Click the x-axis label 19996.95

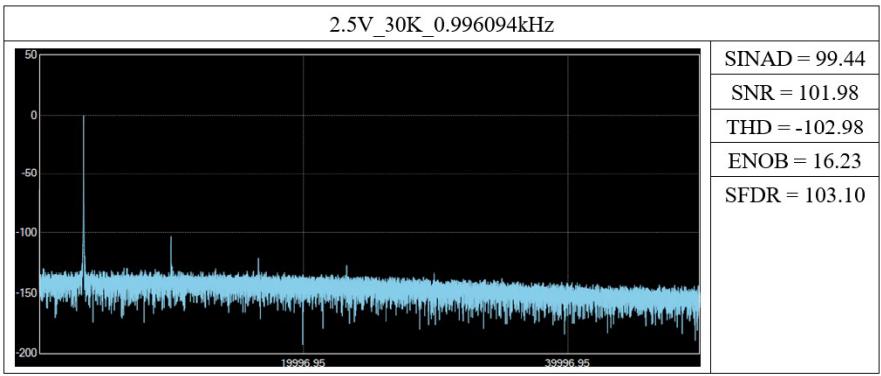coord(302,363)
